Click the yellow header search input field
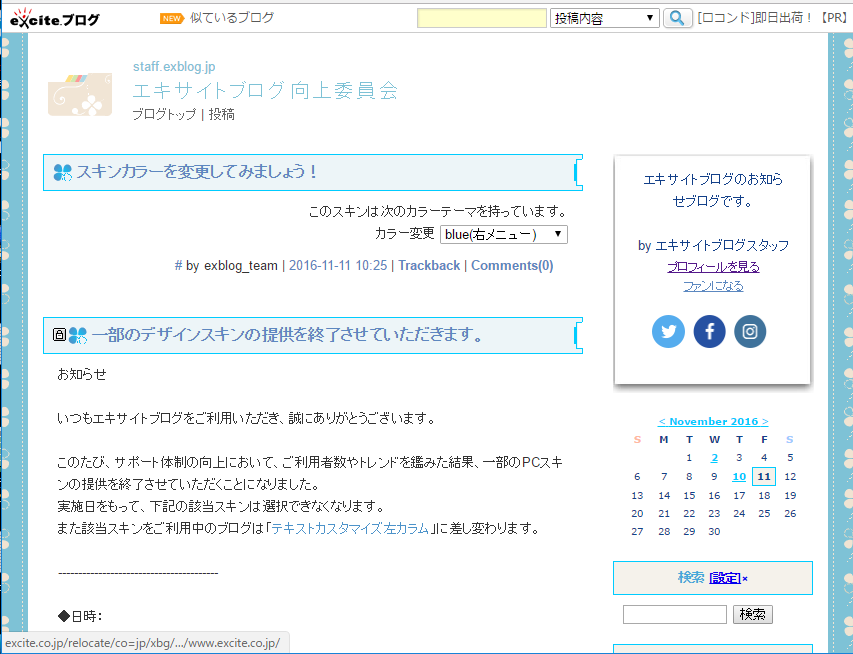 pos(481,18)
